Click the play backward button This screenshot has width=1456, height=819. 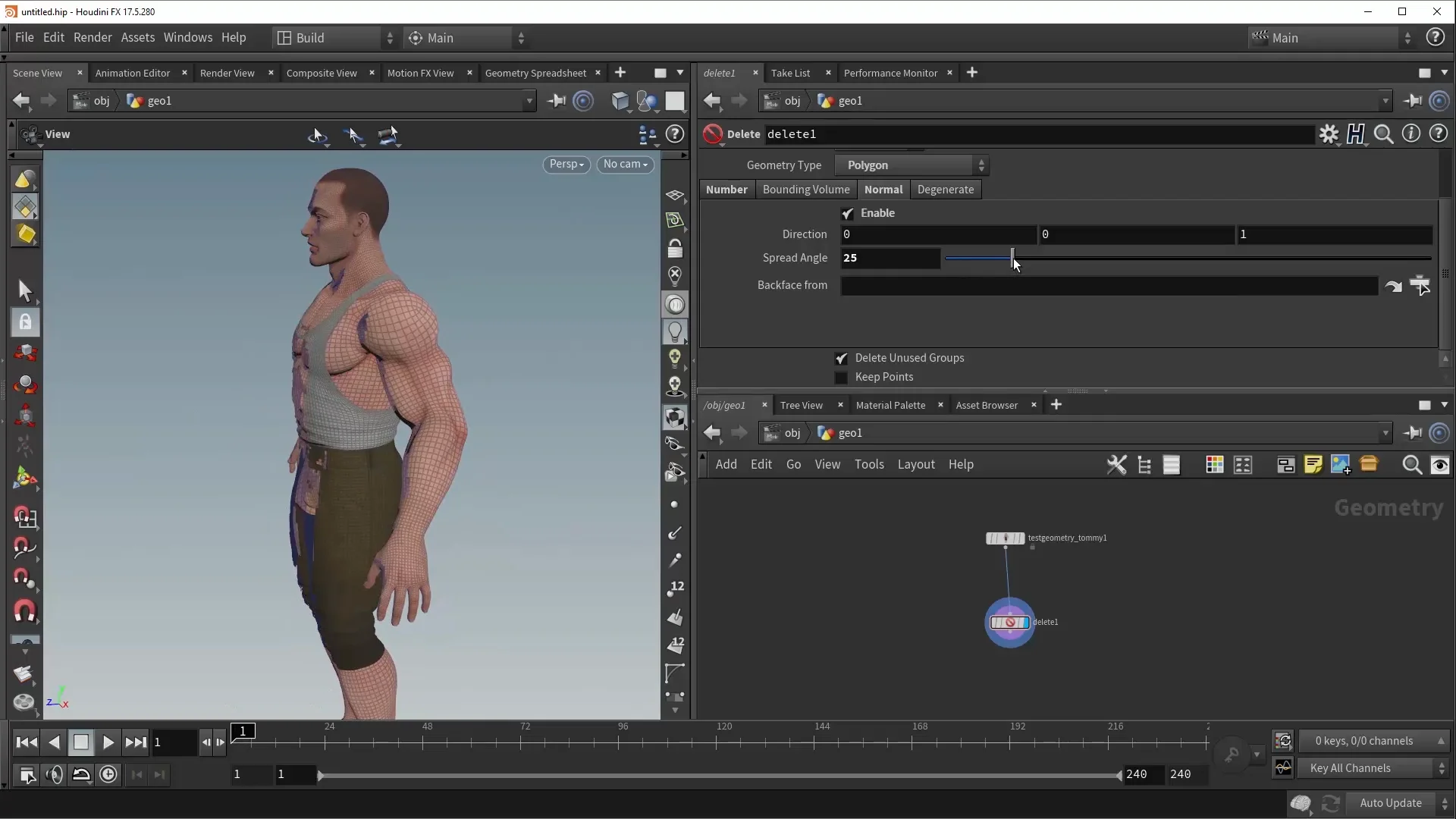(53, 742)
